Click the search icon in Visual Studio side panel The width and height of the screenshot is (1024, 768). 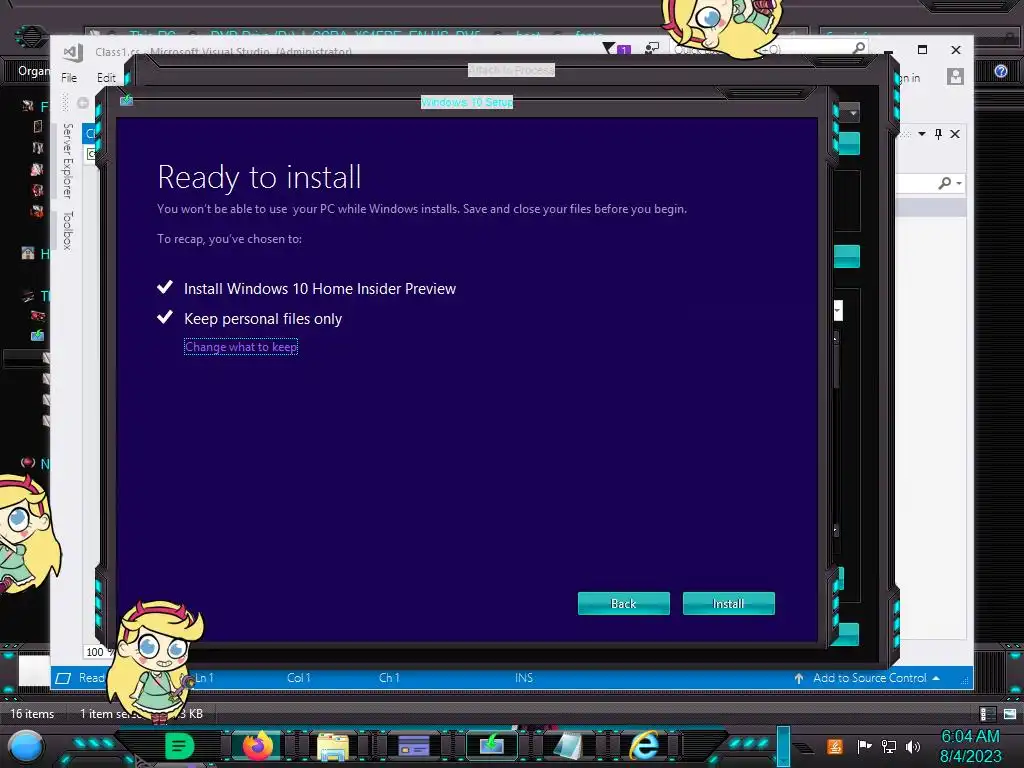(x=944, y=184)
